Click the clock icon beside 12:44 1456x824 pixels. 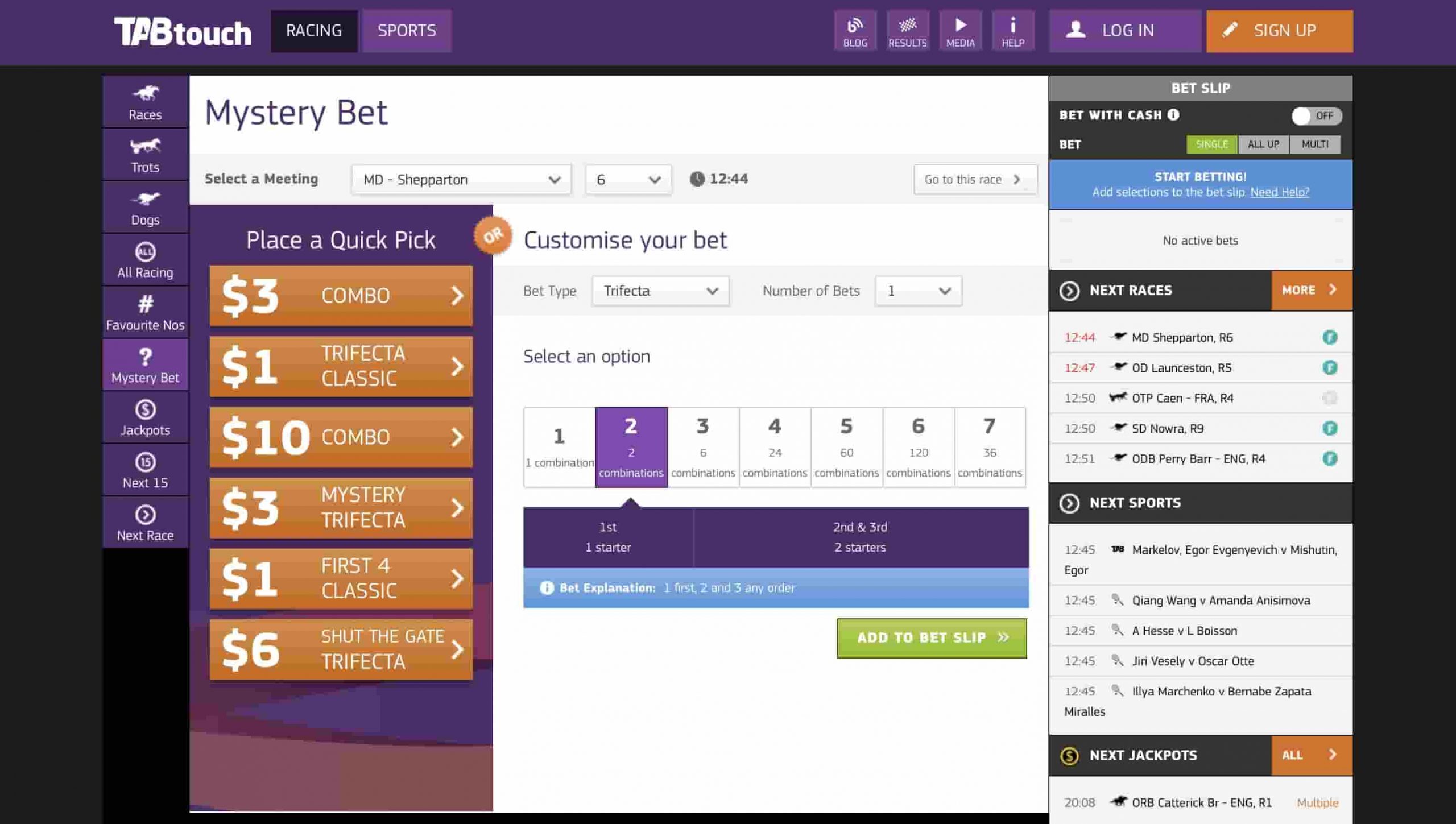(x=697, y=179)
